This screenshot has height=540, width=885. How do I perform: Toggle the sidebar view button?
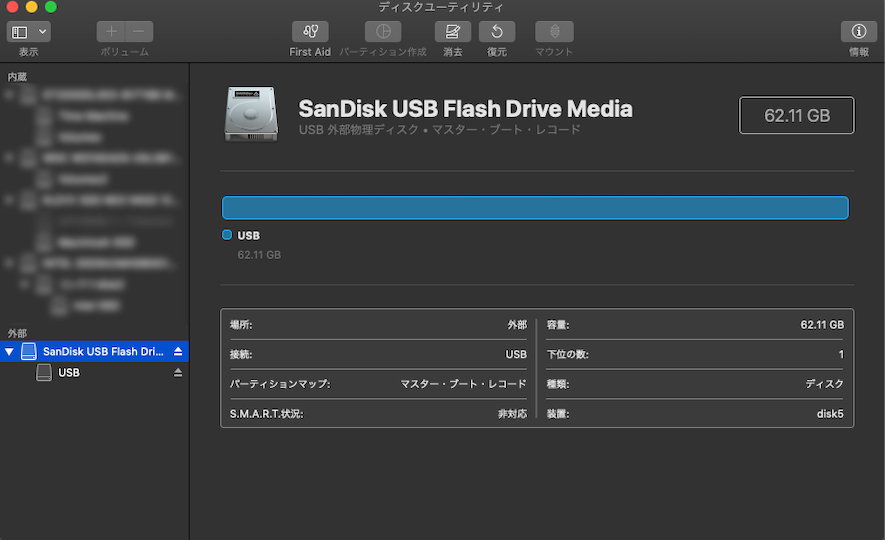tap(20, 32)
